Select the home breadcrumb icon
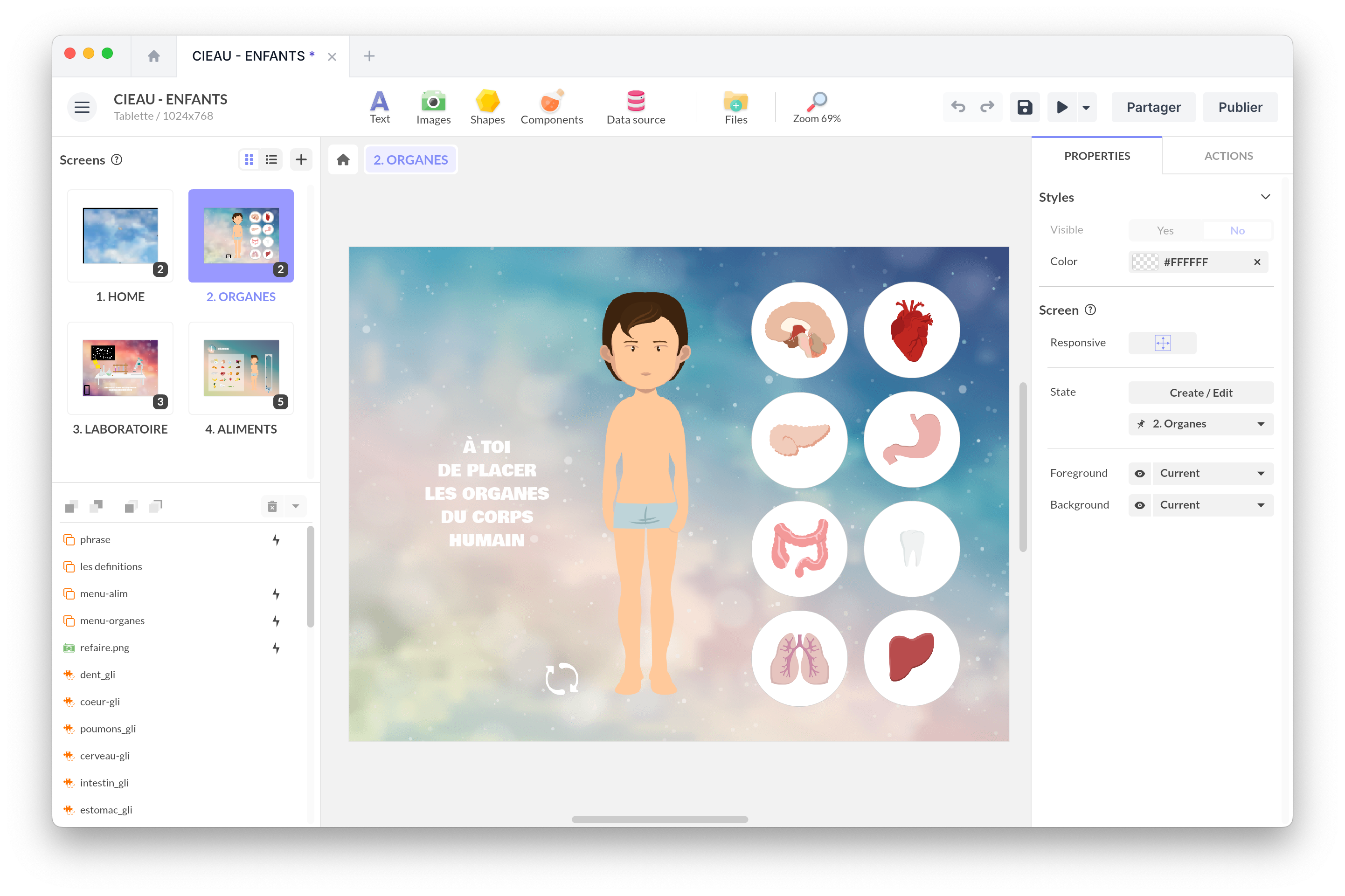 coord(343,159)
